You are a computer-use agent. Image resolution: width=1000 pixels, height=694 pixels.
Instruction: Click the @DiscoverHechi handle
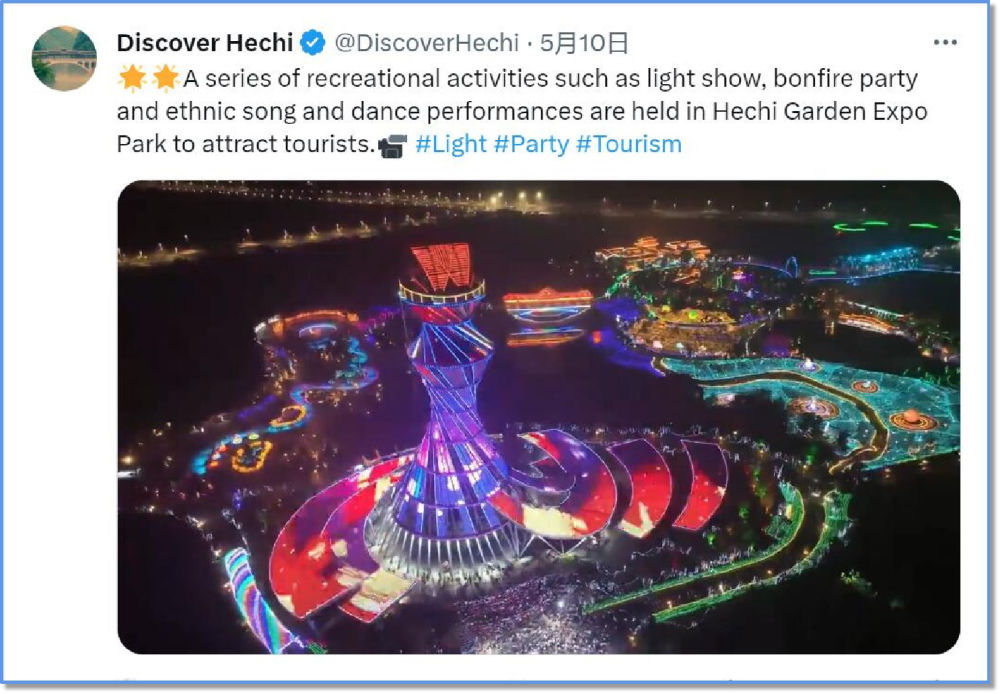coord(426,43)
